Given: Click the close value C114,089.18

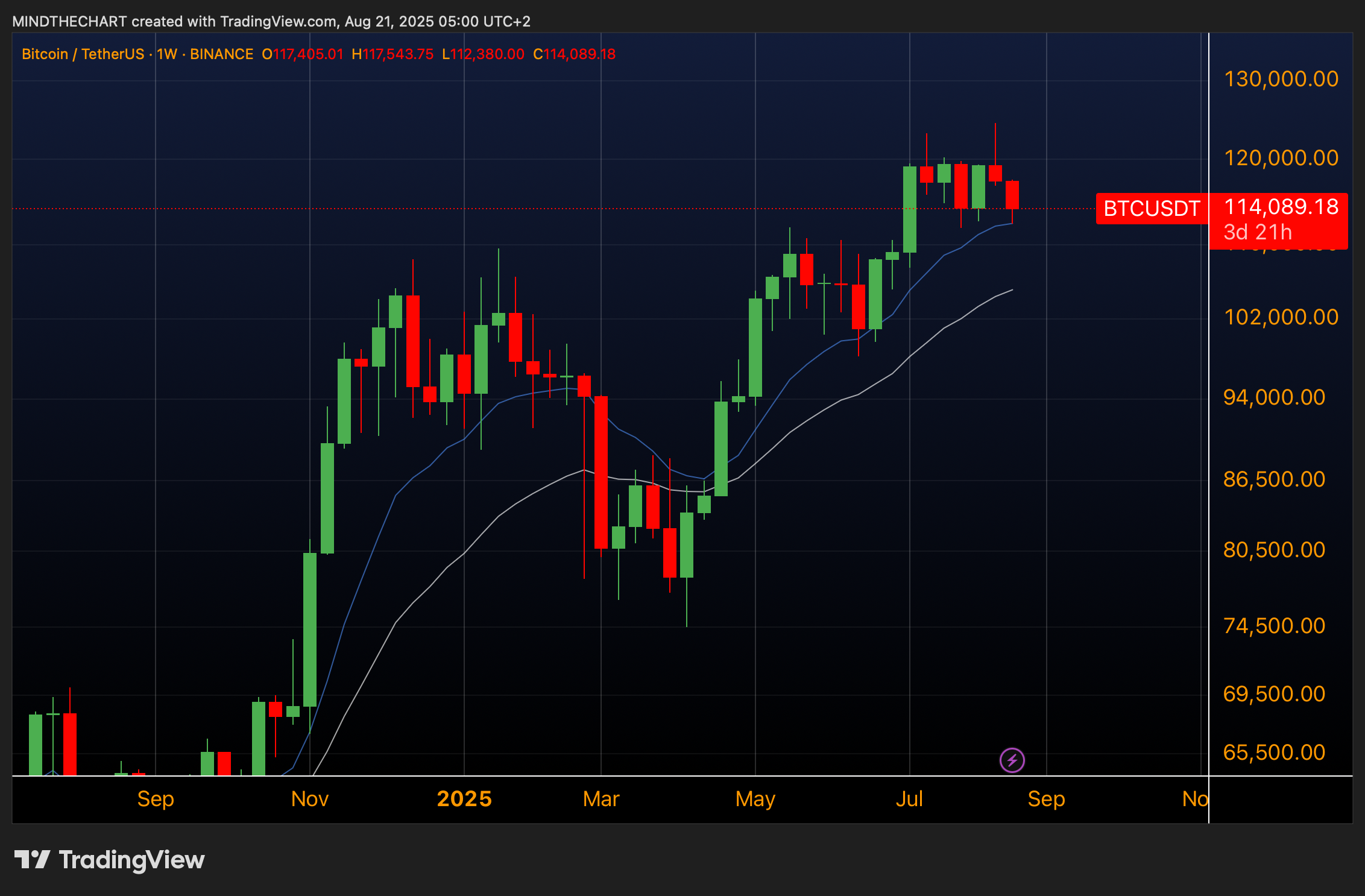Looking at the screenshot, I should tap(574, 54).
